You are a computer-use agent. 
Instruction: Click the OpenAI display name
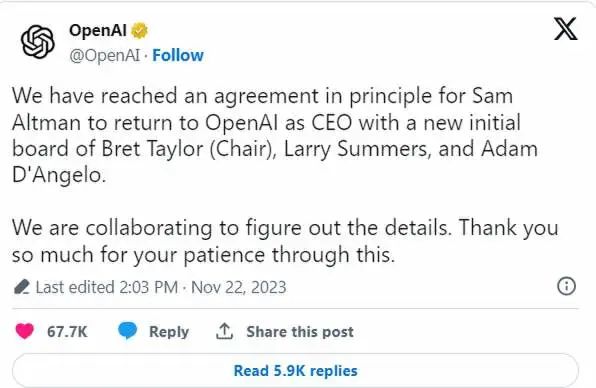(x=98, y=30)
